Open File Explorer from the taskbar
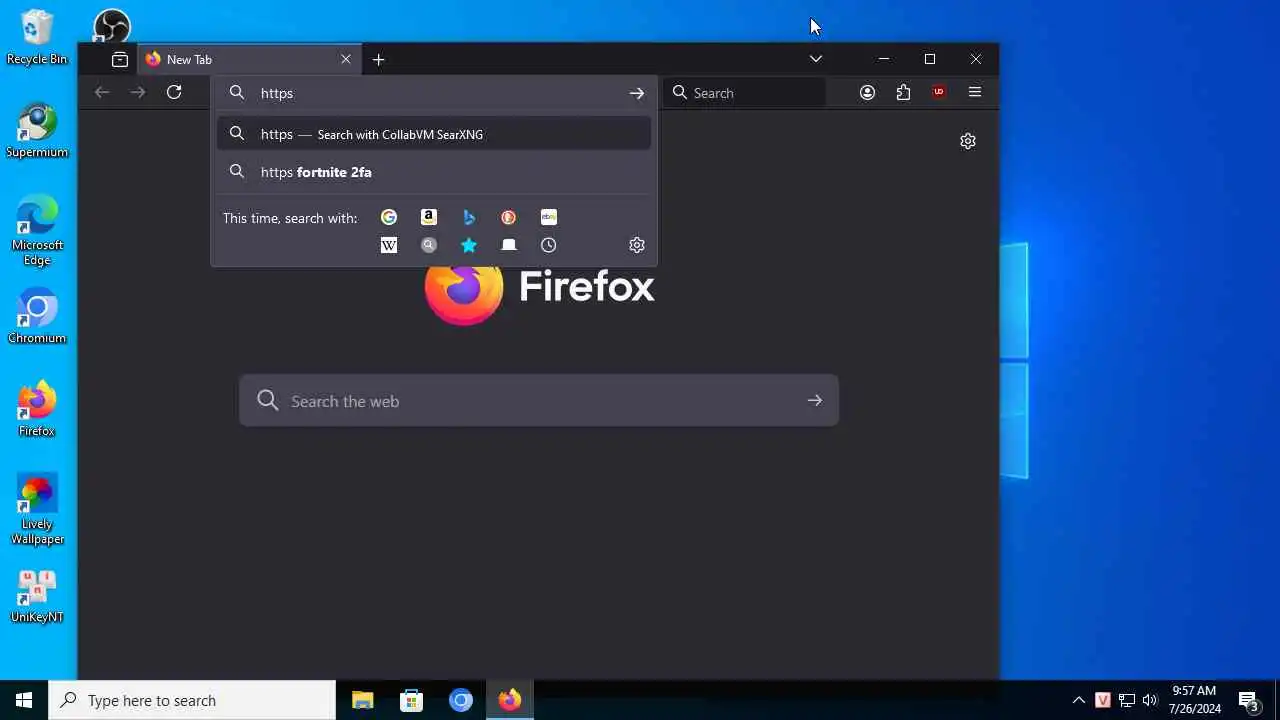The image size is (1280, 720). (x=362, y=700)
